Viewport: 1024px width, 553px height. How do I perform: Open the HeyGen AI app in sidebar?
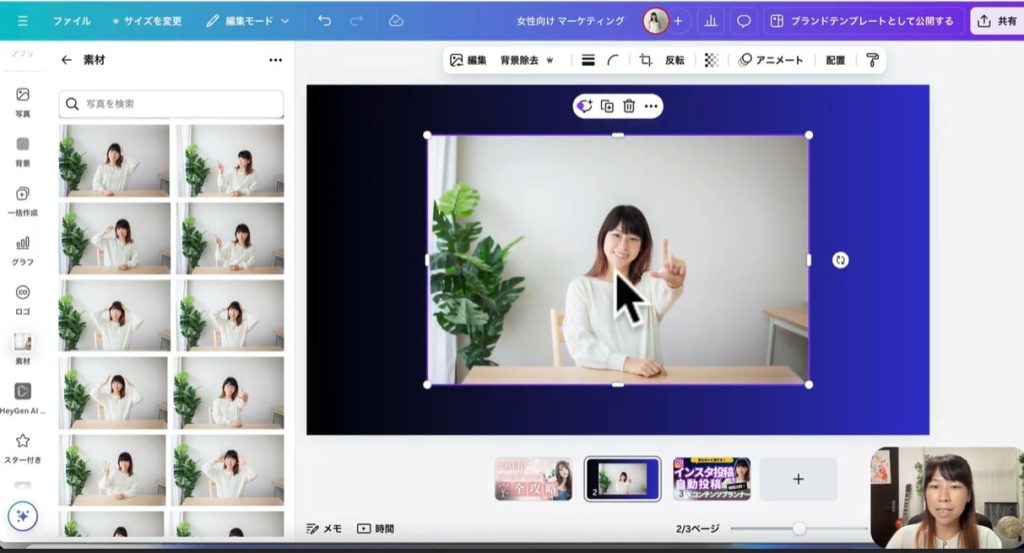pyautogui.click(x=22, y=397)
